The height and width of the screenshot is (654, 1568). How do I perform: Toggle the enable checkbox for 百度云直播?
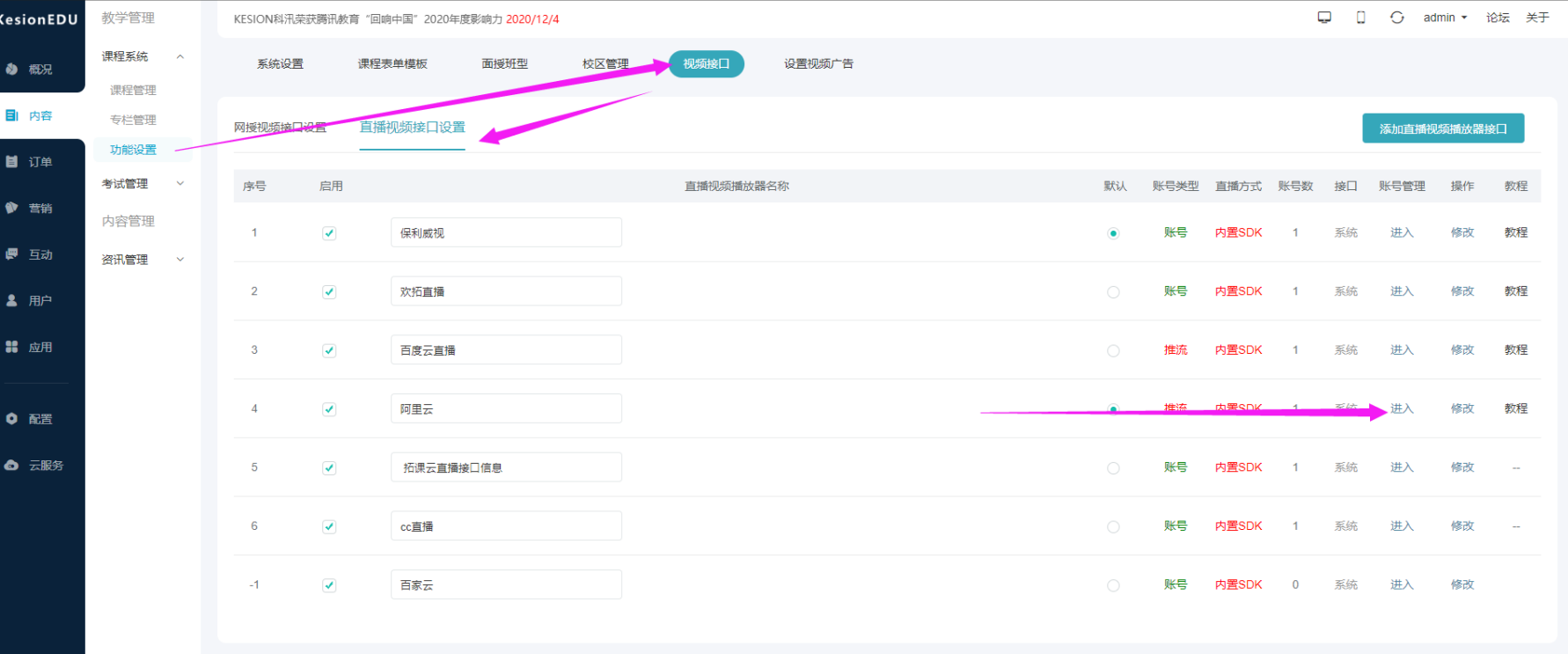(329, 350)
